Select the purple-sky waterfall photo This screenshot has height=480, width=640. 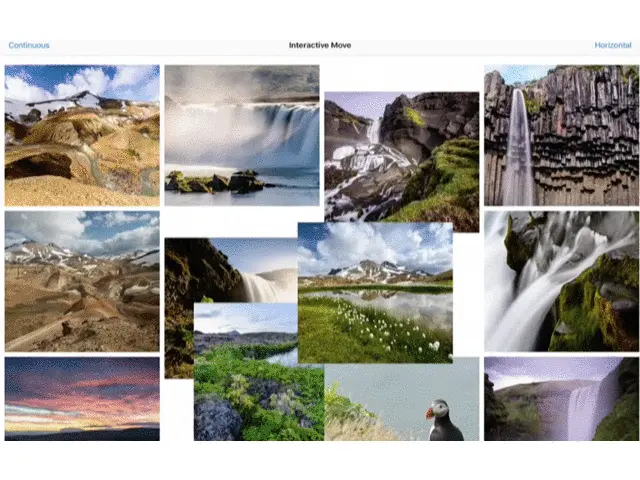562,399
